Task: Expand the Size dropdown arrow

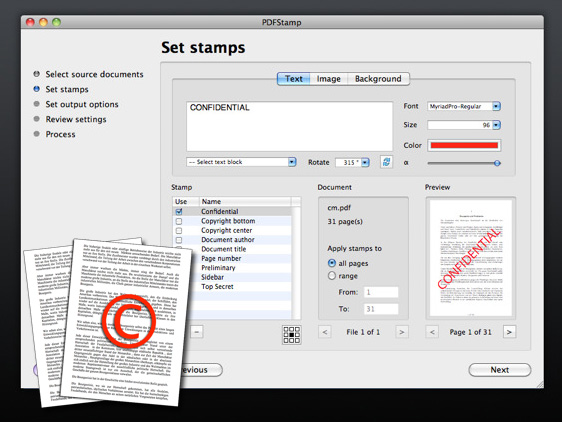Action: pyautogui.click(x=496, y=125)
